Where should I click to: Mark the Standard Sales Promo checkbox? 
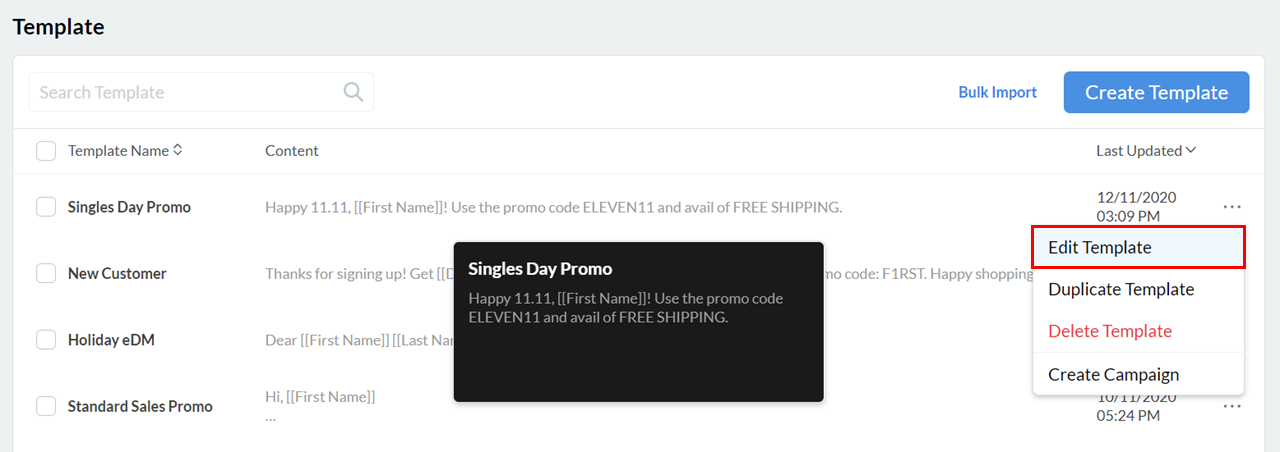[46, 406]
